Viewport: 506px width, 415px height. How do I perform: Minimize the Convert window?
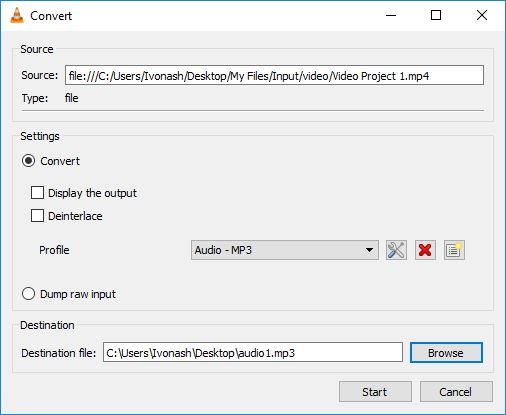391,15
